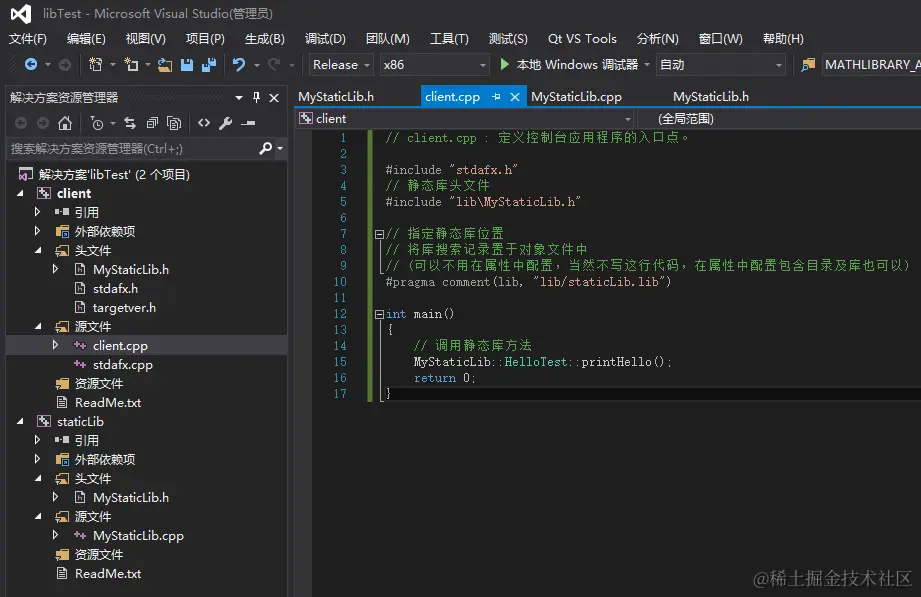Switch to the MyStaticLib.cpp tab
This screenshot has width=921, height=597.
(576, 96)
